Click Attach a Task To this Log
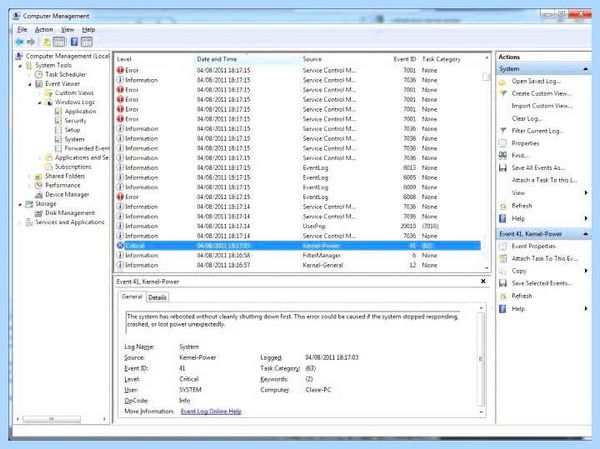The width and height of the screenshot is (600, 449). 545,180
